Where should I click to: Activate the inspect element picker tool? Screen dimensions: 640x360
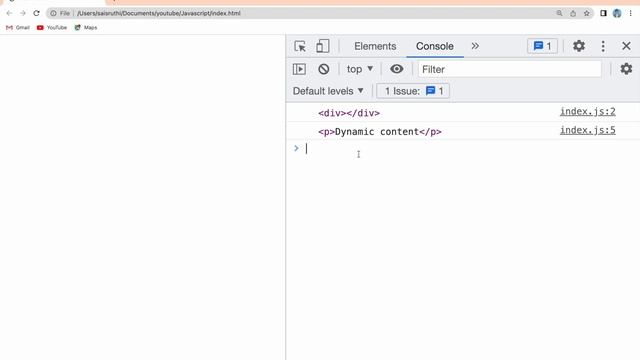coord(300,46)
